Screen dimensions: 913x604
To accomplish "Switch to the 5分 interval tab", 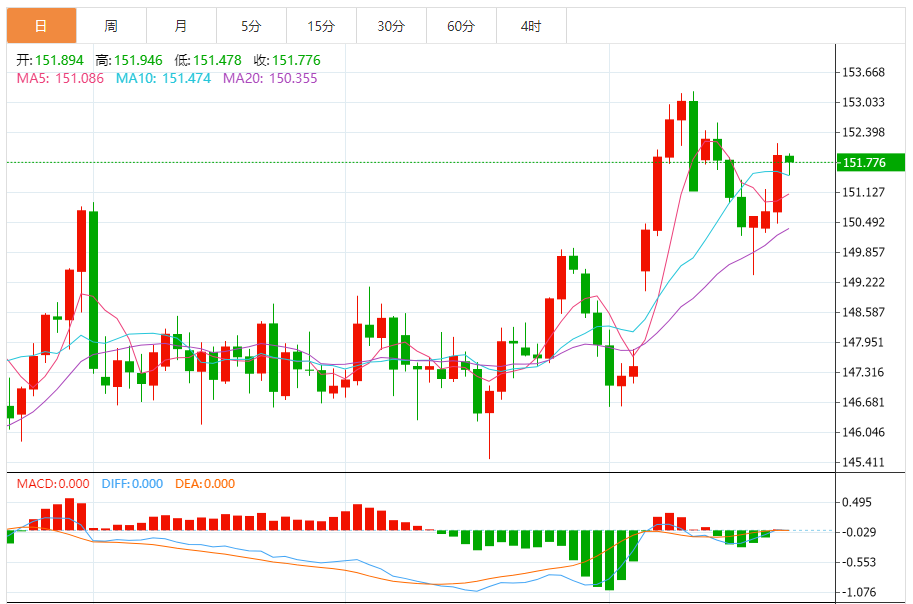I will [251, 26].
